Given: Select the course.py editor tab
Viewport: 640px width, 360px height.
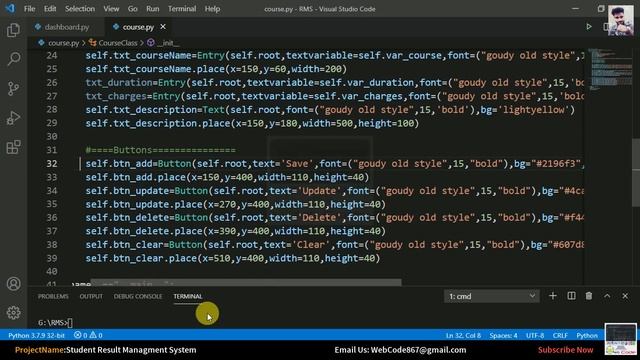Looking at the screenshot, I should coord(139,27).
